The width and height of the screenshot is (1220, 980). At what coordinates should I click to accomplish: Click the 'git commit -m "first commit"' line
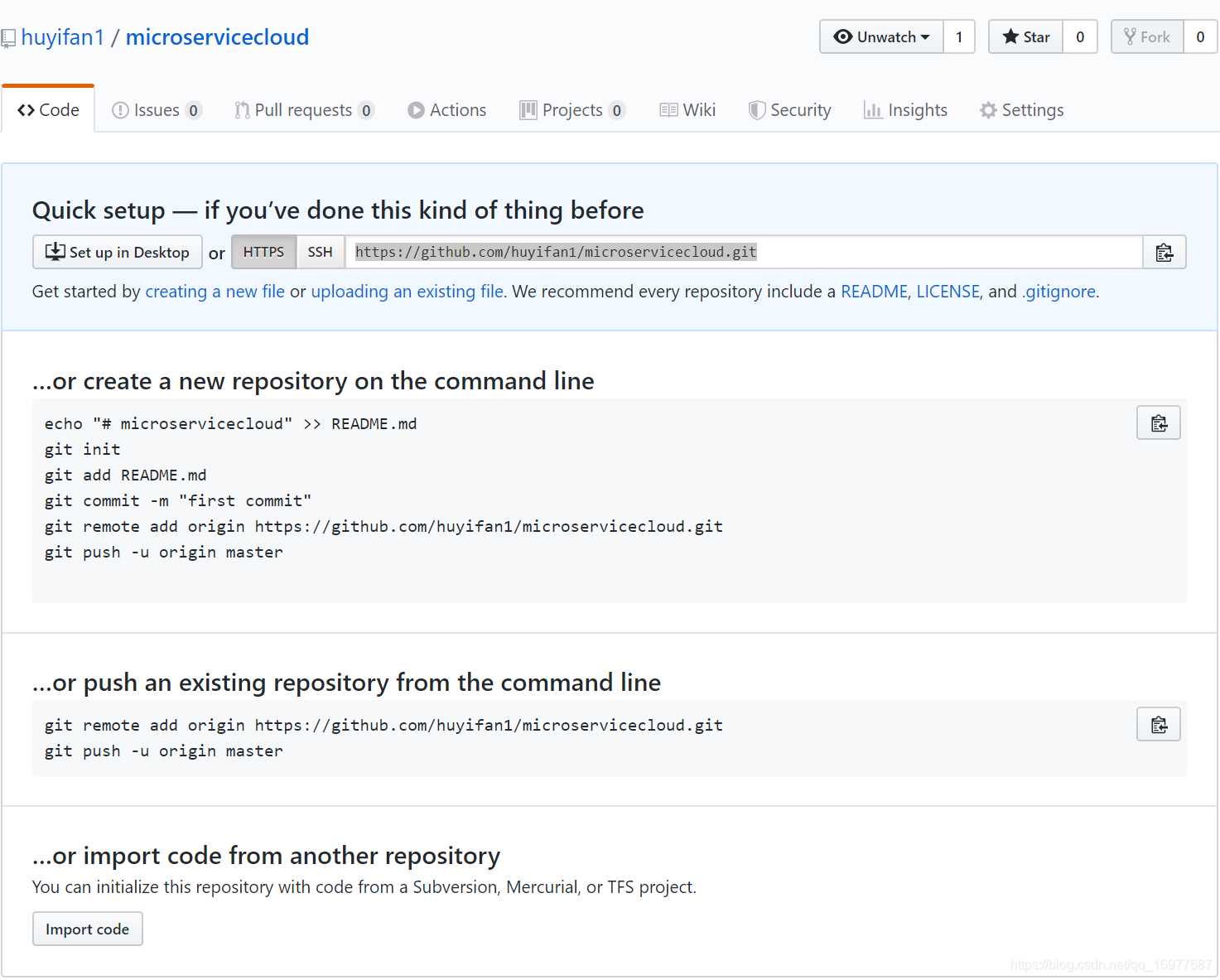[178, 500]
